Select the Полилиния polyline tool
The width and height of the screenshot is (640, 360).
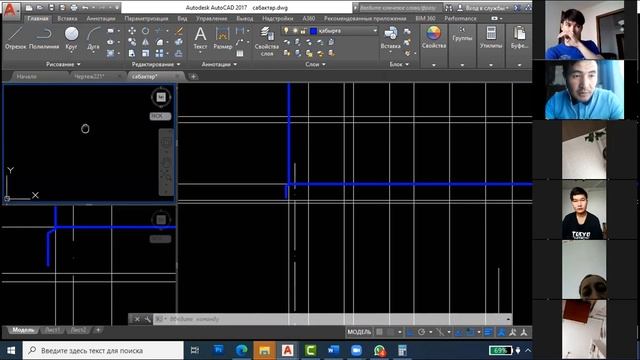click(x=44, y=38)
